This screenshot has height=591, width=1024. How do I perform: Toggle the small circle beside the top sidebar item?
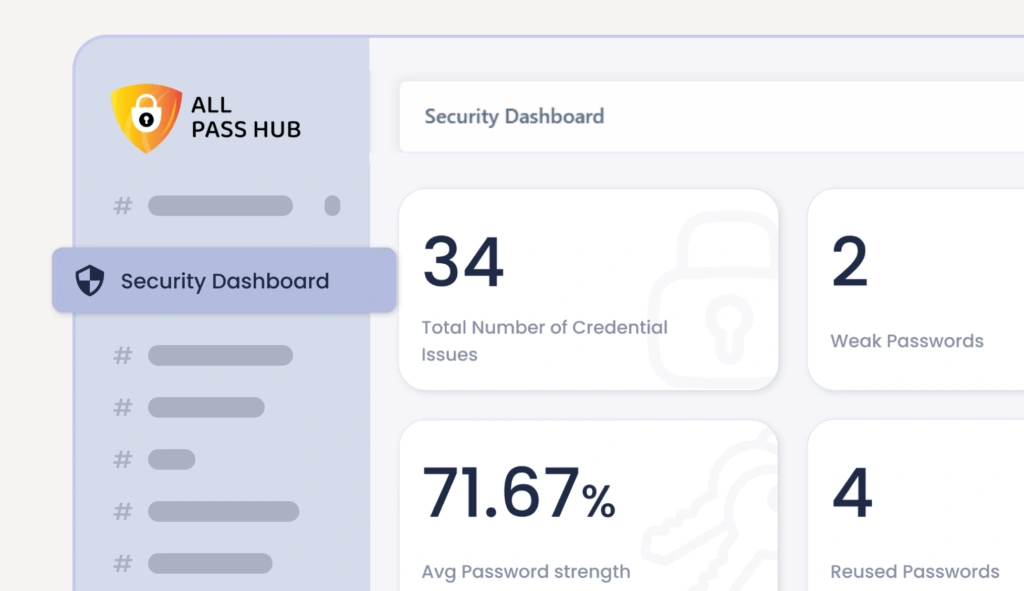pyautogui.click(x=333, y=206)
